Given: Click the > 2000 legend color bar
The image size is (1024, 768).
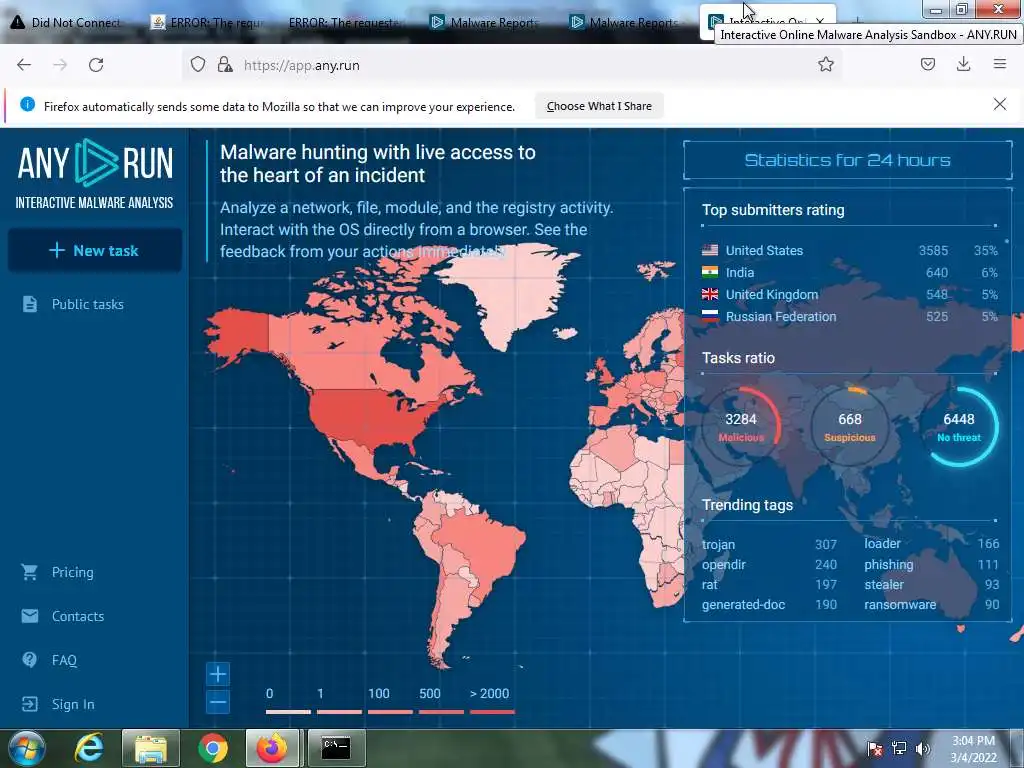Looking at the screenshot, I should click(x=492, y=711).
